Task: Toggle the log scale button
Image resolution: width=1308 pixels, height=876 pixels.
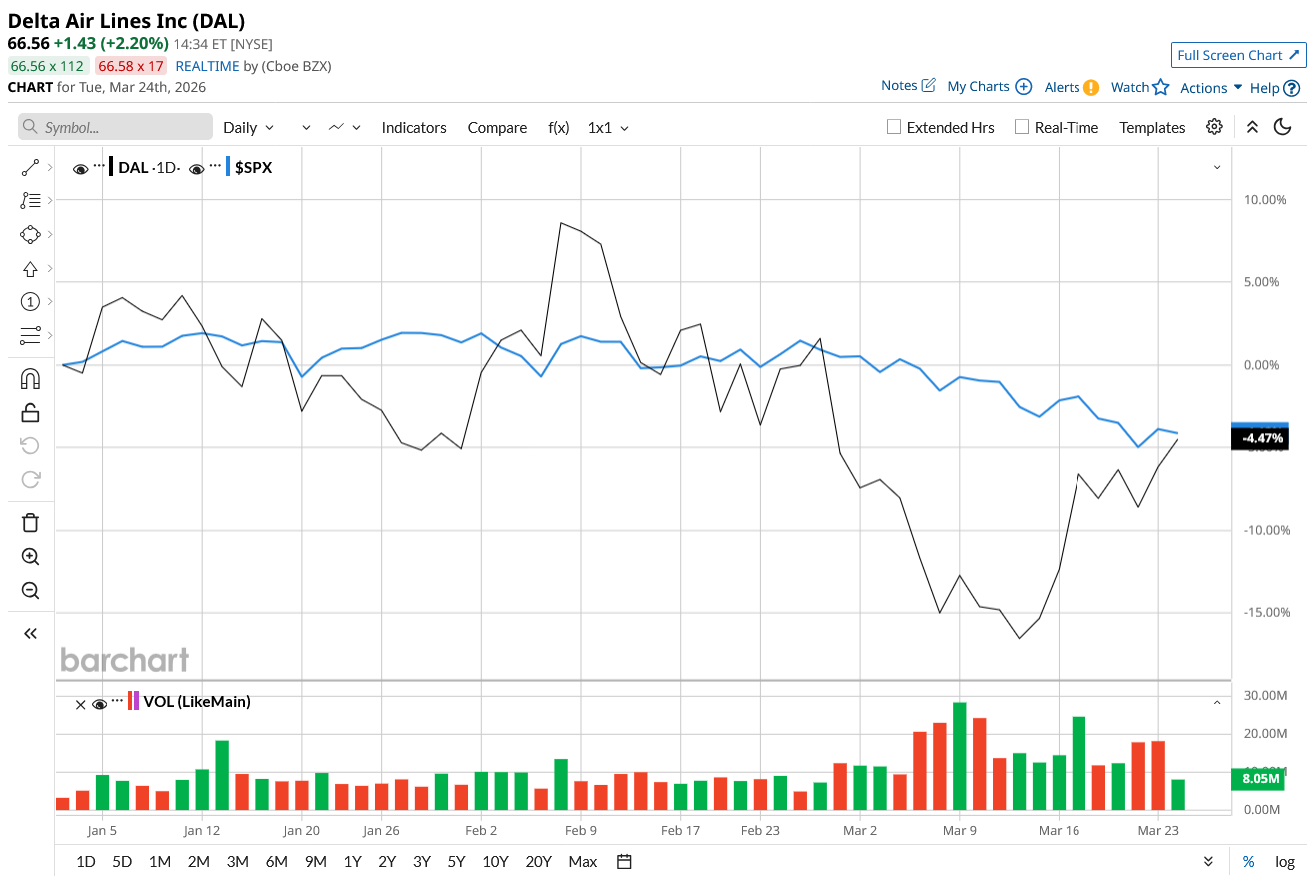Action: click(1285, 861)
